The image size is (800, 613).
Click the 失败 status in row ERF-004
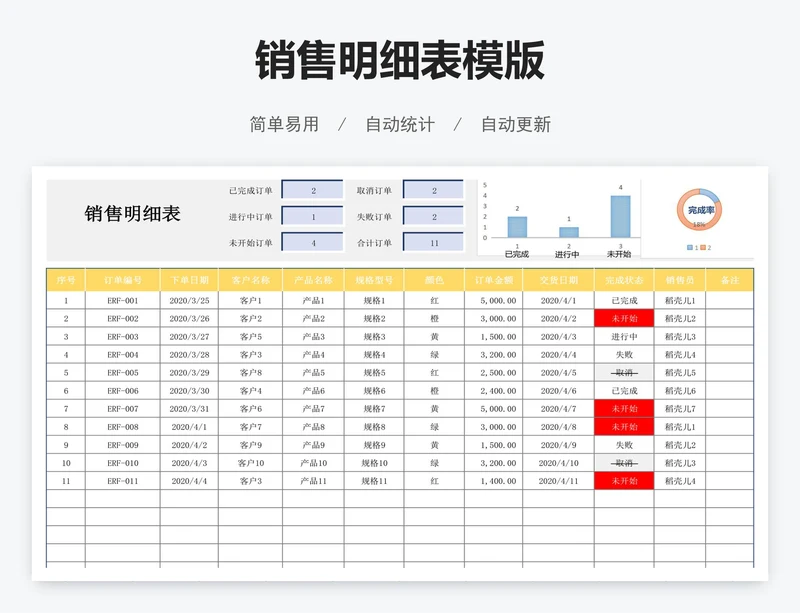(x=624, y=354)
